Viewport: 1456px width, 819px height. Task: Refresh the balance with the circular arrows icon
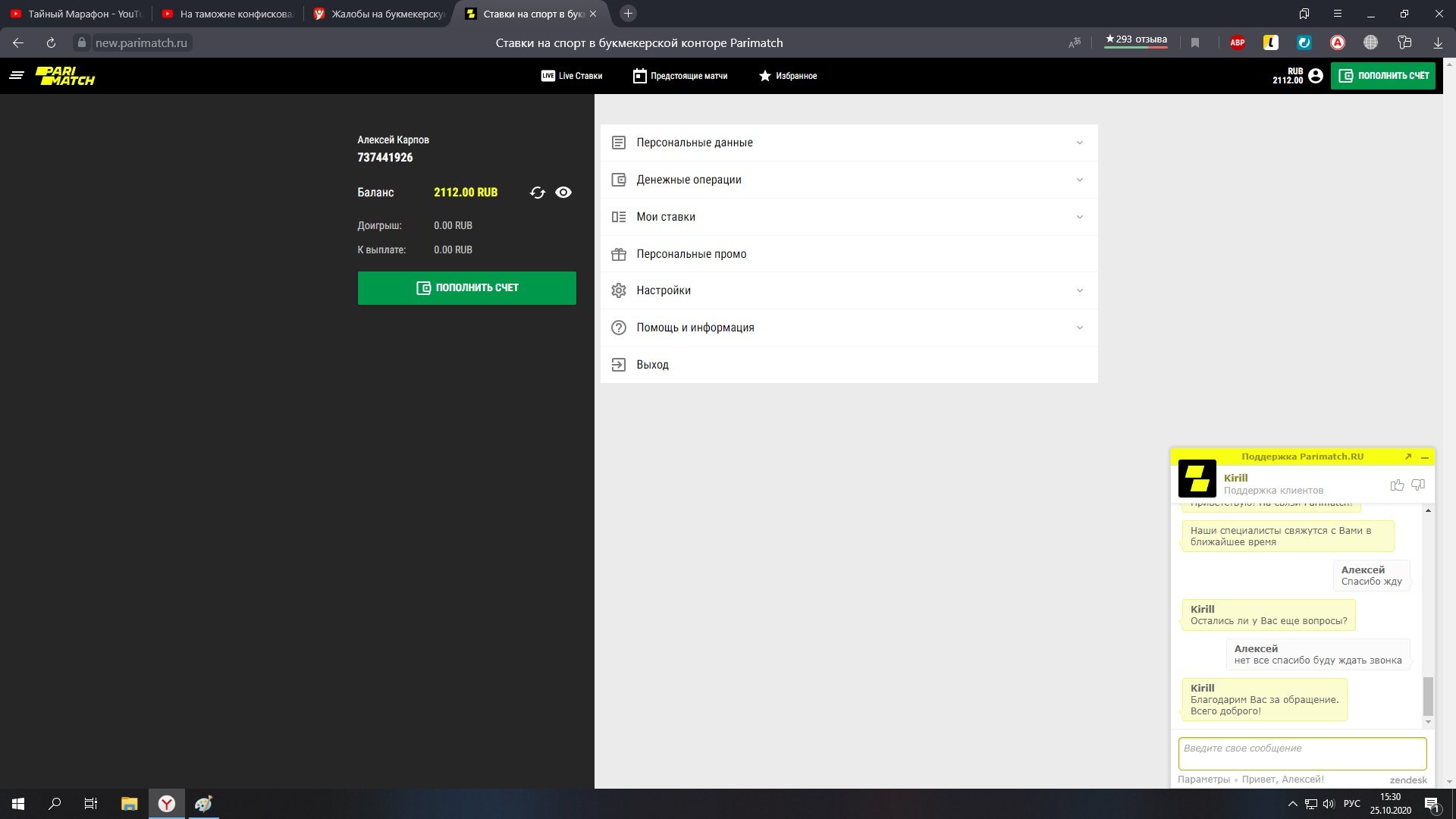(538, 193)
